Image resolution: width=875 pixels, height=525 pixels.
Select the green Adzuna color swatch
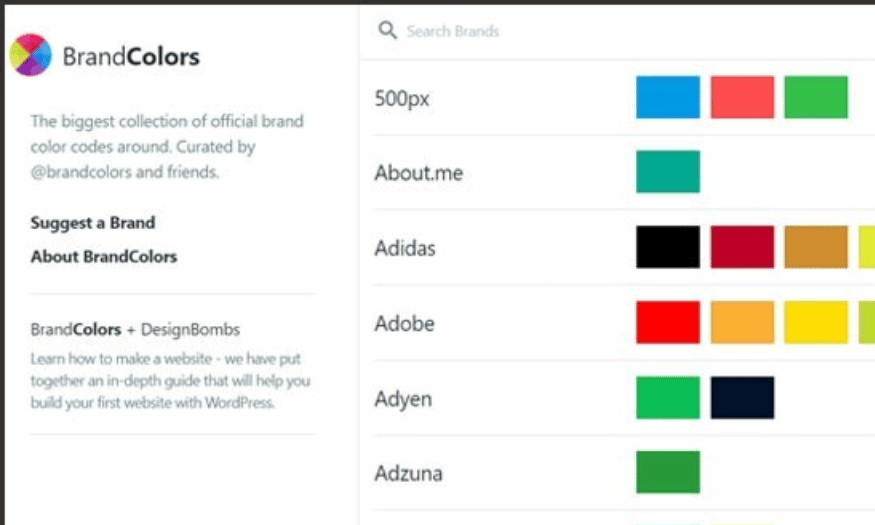(668, 472)
